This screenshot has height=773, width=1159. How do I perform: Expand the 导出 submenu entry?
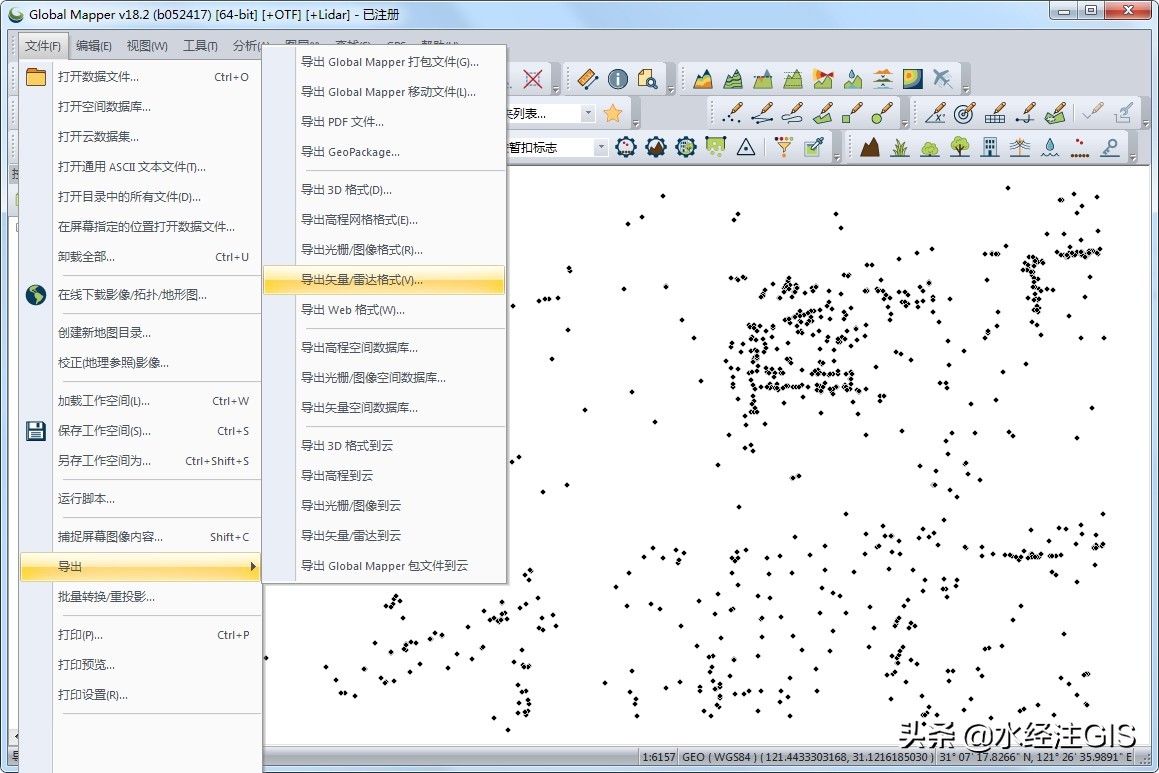point(140,567)
